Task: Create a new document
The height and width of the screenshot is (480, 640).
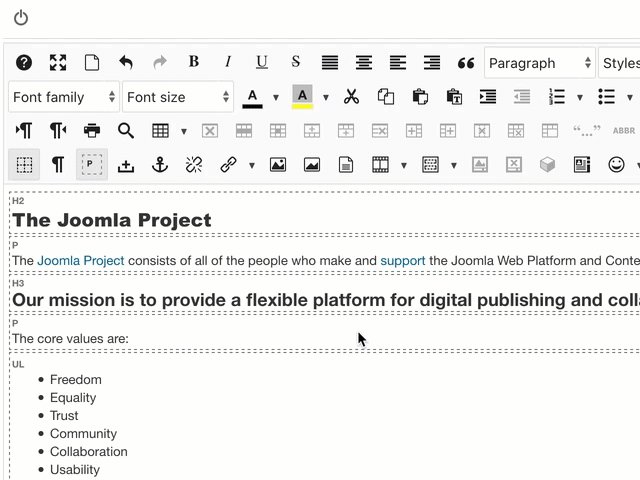Action: tap(92, 63)
